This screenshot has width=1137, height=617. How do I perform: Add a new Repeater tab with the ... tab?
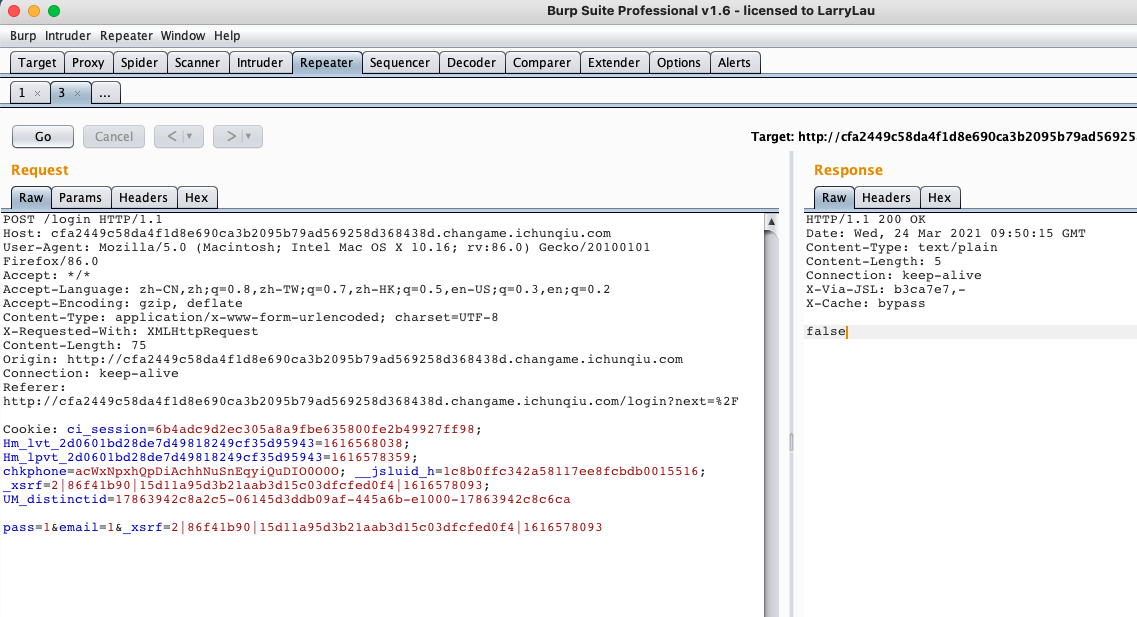[105, 93]
